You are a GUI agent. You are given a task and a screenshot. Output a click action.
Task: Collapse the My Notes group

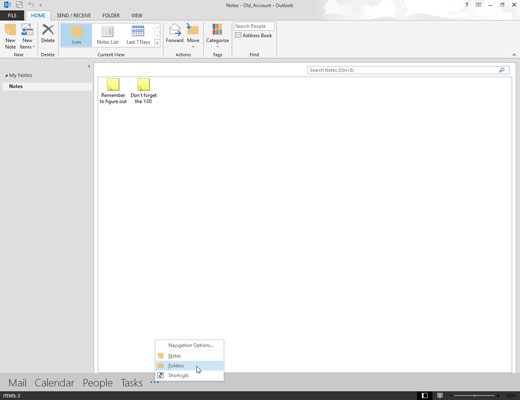coord(6,76)
